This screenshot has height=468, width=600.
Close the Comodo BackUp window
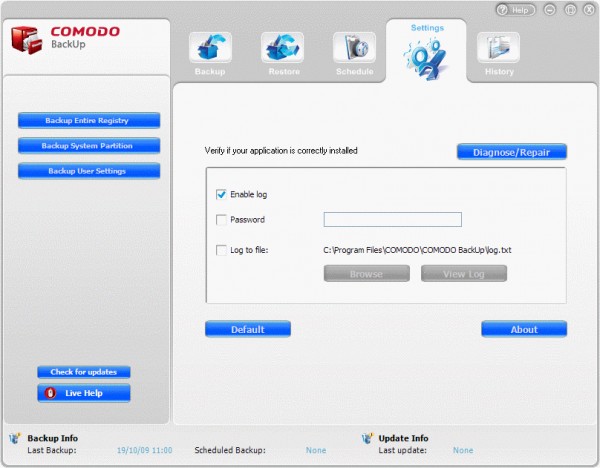point(589,10)
